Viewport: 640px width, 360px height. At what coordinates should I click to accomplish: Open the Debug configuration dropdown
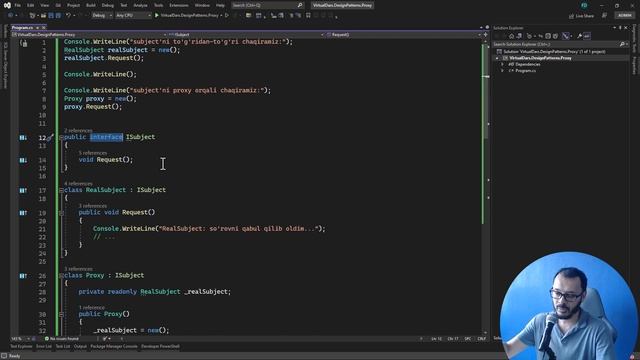coord(102,16)
